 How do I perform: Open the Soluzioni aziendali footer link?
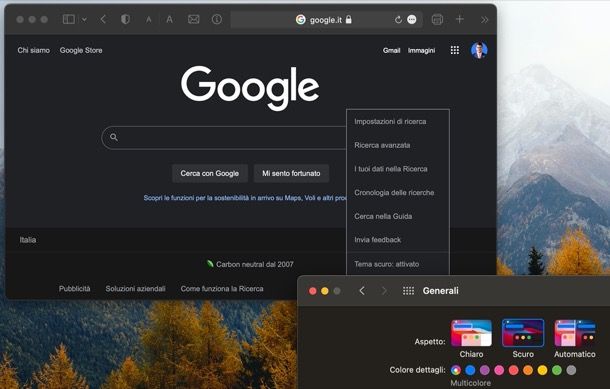[135, 289]
